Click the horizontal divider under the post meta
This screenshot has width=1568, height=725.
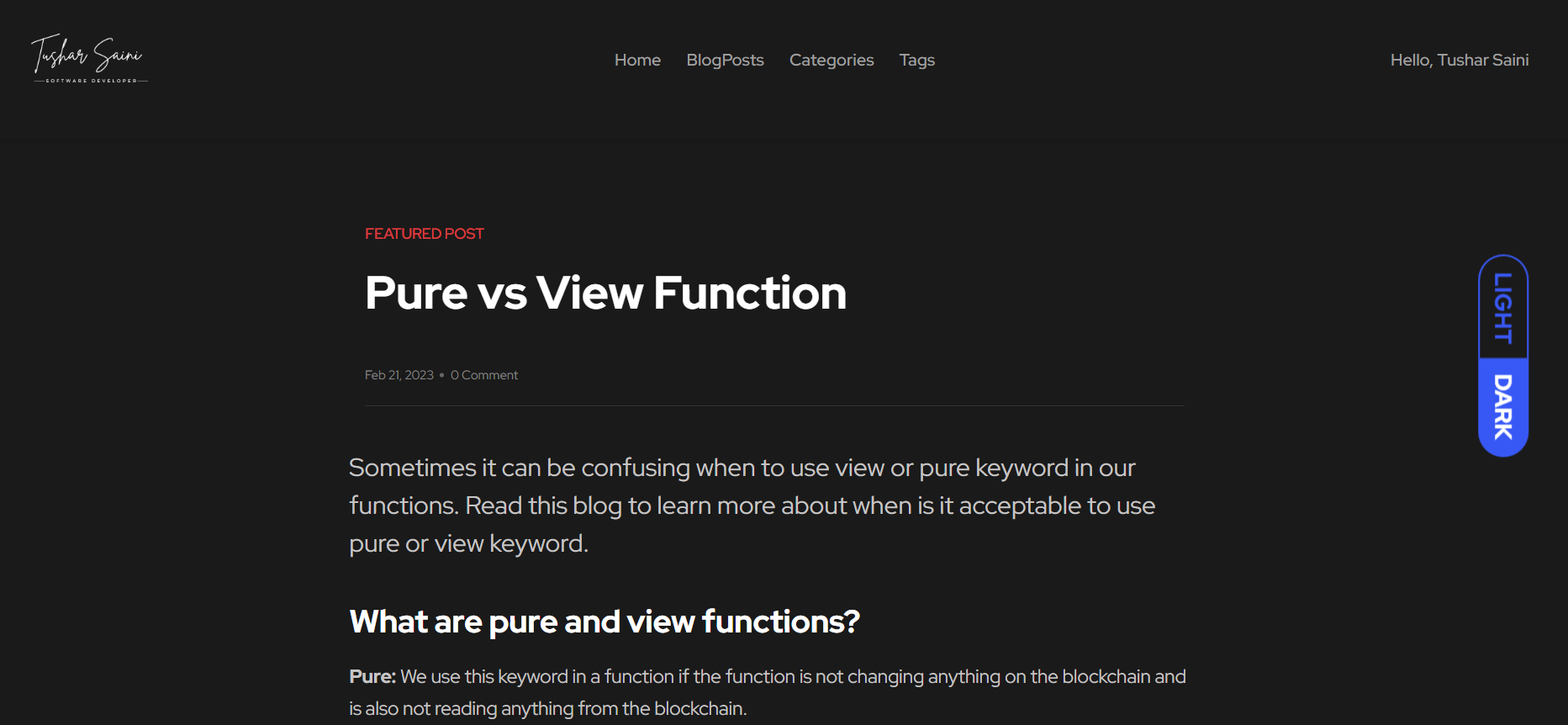(774, 405)
